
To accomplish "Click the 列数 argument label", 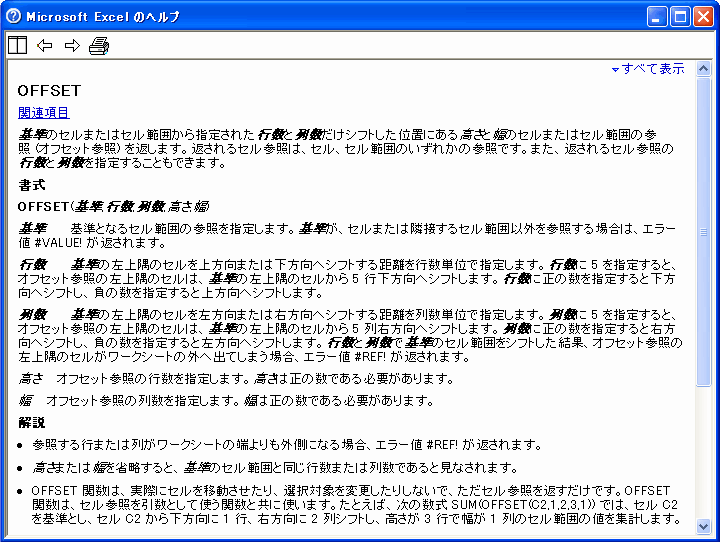I will 33,315.
